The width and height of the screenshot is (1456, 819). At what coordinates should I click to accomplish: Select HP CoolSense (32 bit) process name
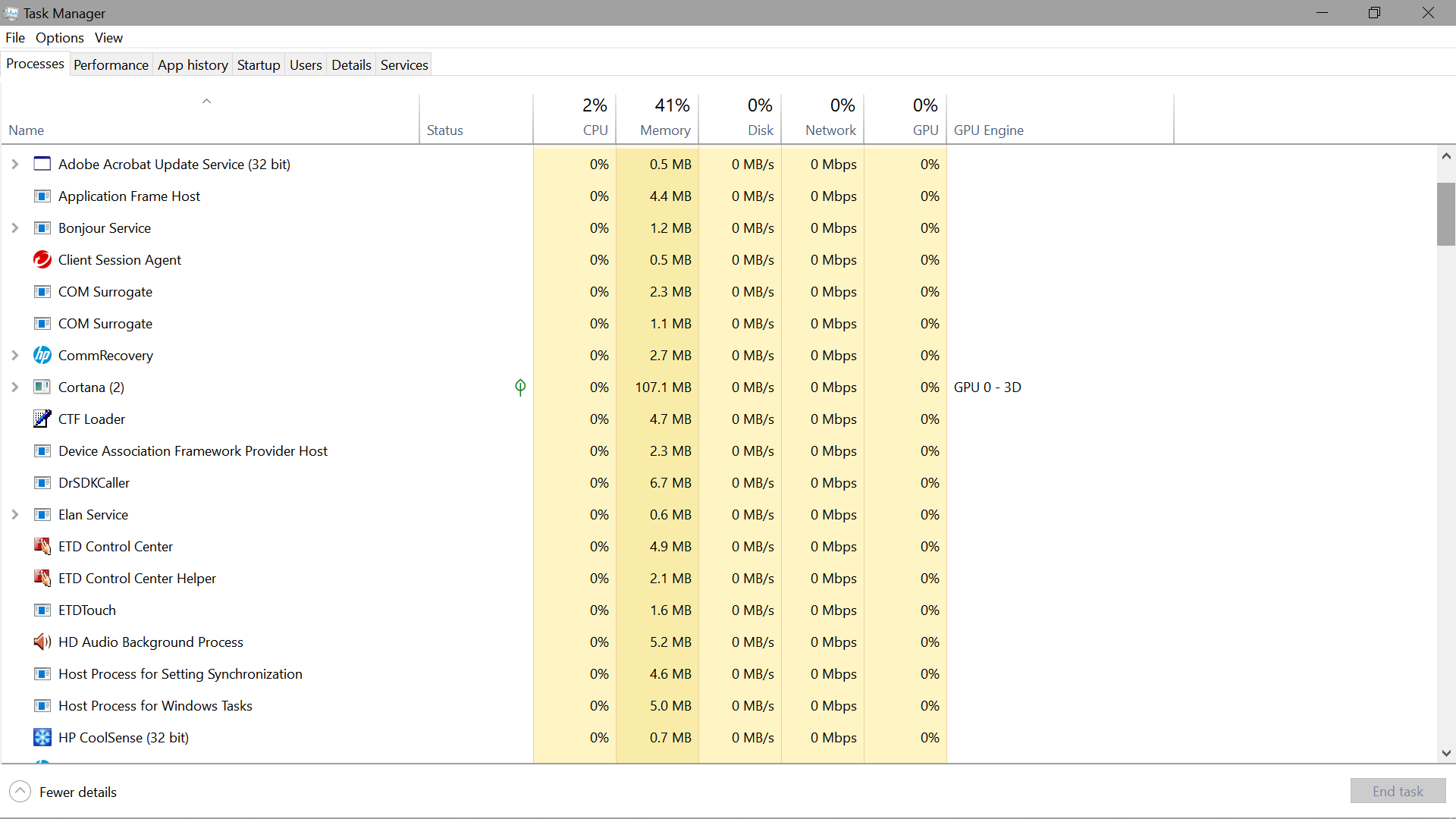click(124, 737)
